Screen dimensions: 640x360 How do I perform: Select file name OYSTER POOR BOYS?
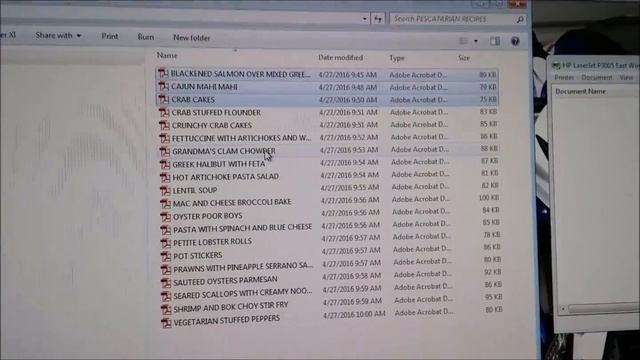click(x=207, y=216)
